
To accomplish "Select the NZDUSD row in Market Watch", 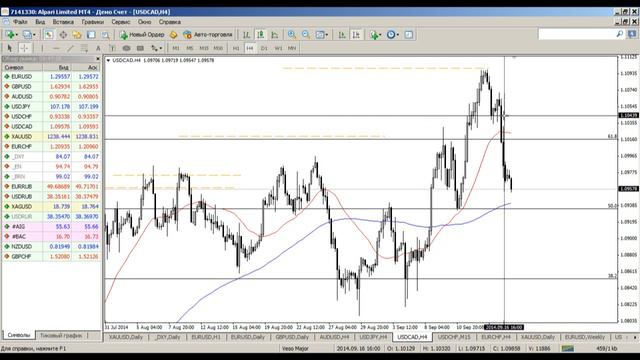I will (51, 247).
